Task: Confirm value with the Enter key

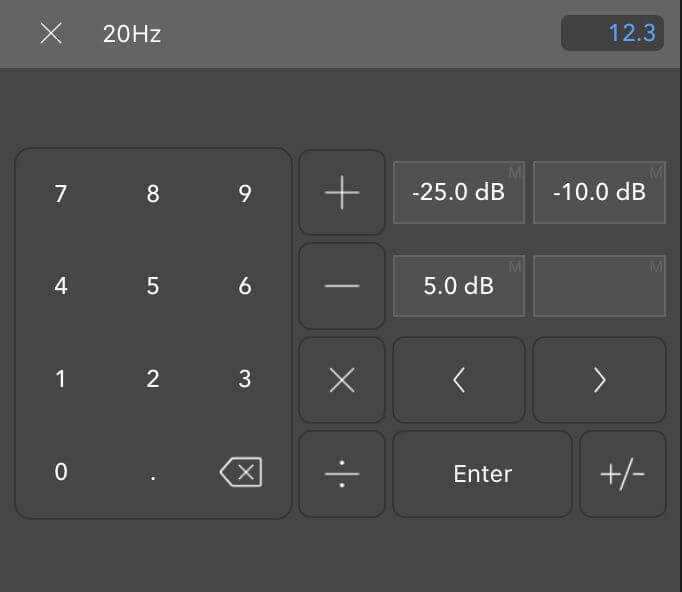Action: [x=482, y=474]
